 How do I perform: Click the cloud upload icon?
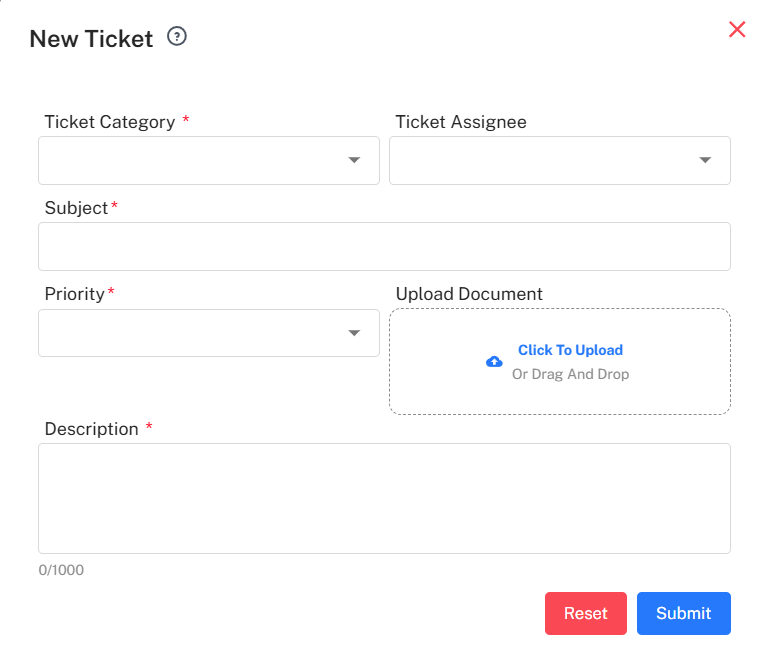pyautogui.click(x=494, y=362)
